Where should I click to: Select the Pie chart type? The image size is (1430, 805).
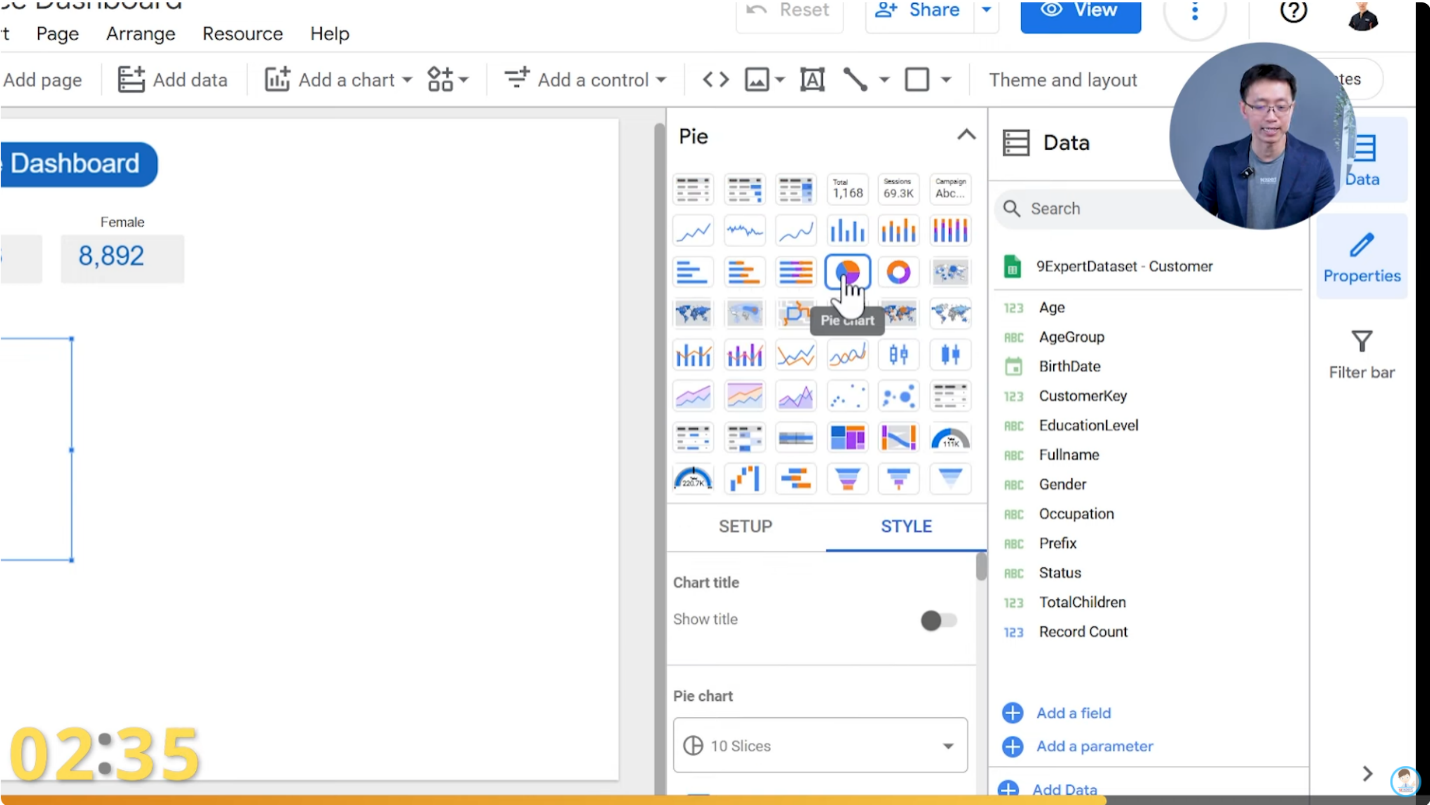[x=847, y=271]
